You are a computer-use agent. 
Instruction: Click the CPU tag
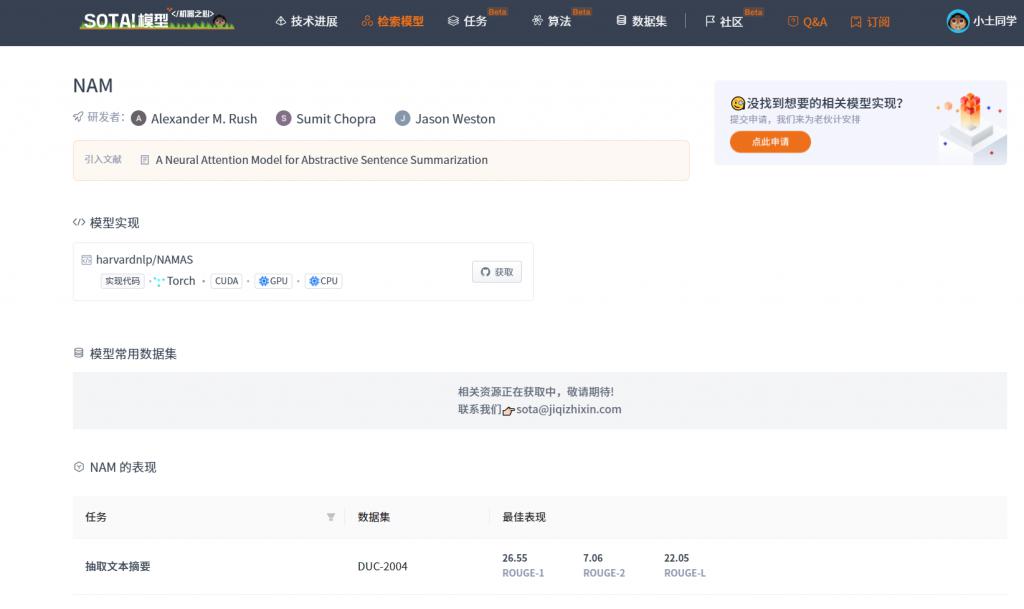click(x=324, y=281)
